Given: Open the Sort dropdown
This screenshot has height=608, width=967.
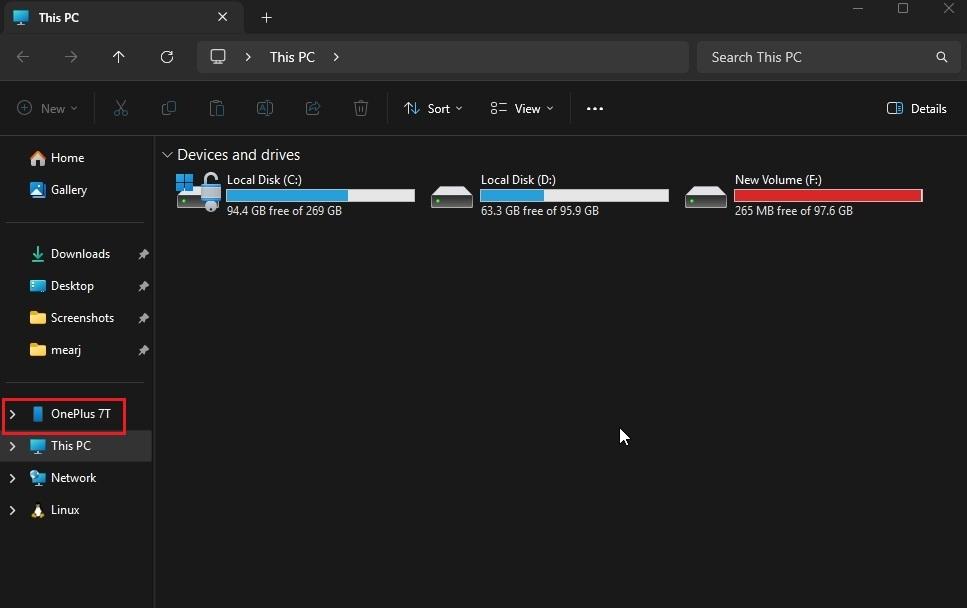Looking at the screenshot, I should point(433,109).
